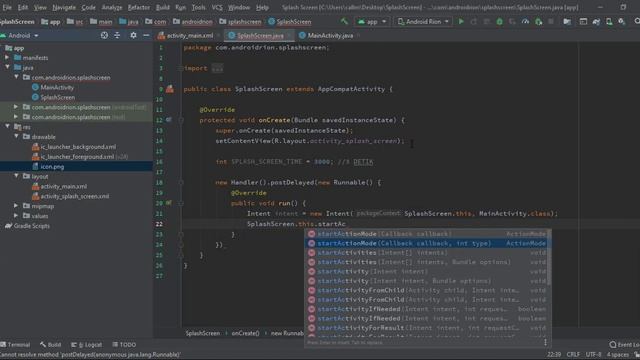Open the AVD Manager icon
Screen dimensions: 640x360
pos(609,21)
